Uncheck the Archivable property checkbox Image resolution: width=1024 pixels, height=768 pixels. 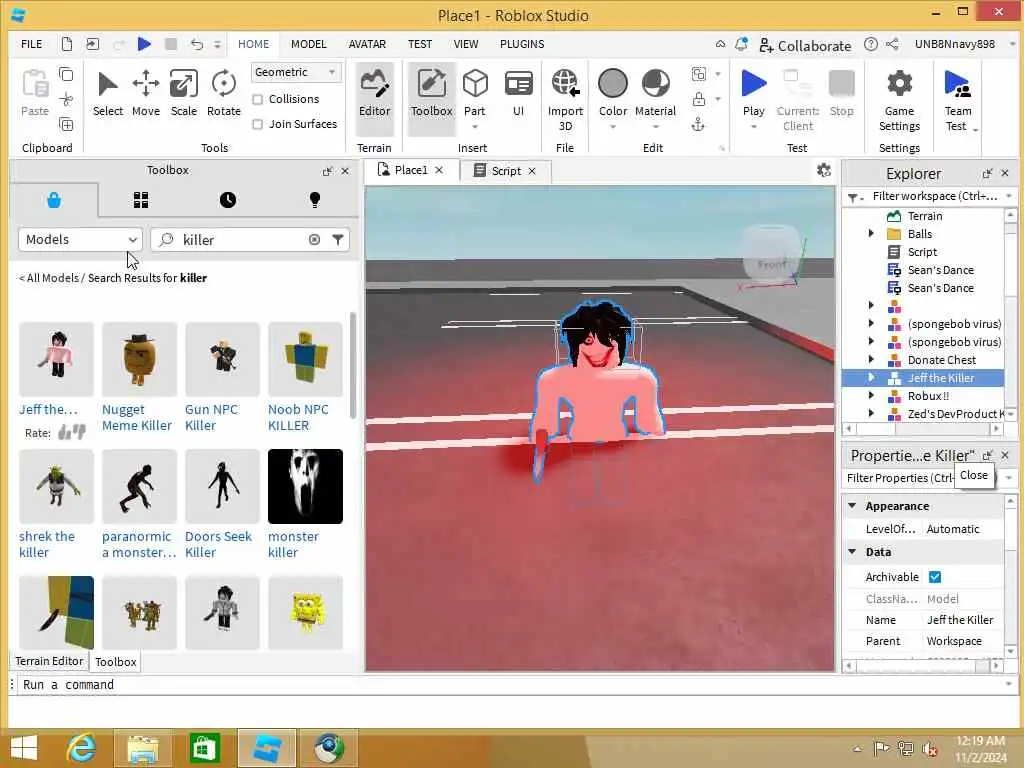pos(935,577)
